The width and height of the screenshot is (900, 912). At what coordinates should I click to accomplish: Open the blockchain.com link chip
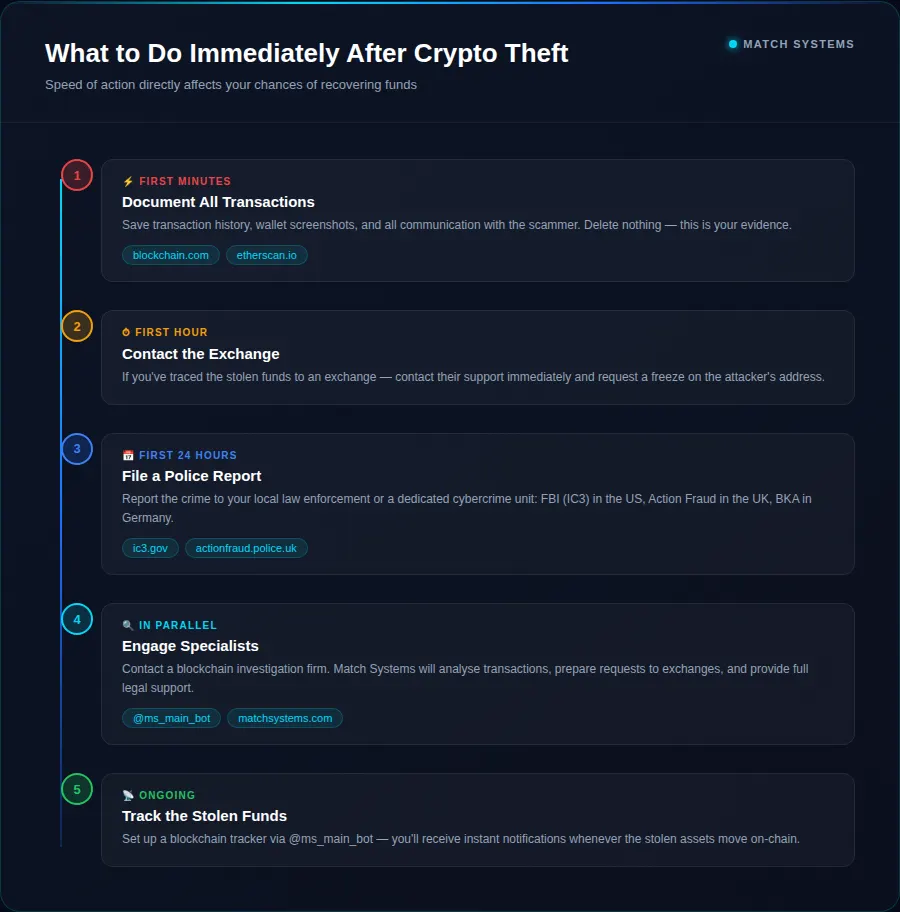[171, 255]
